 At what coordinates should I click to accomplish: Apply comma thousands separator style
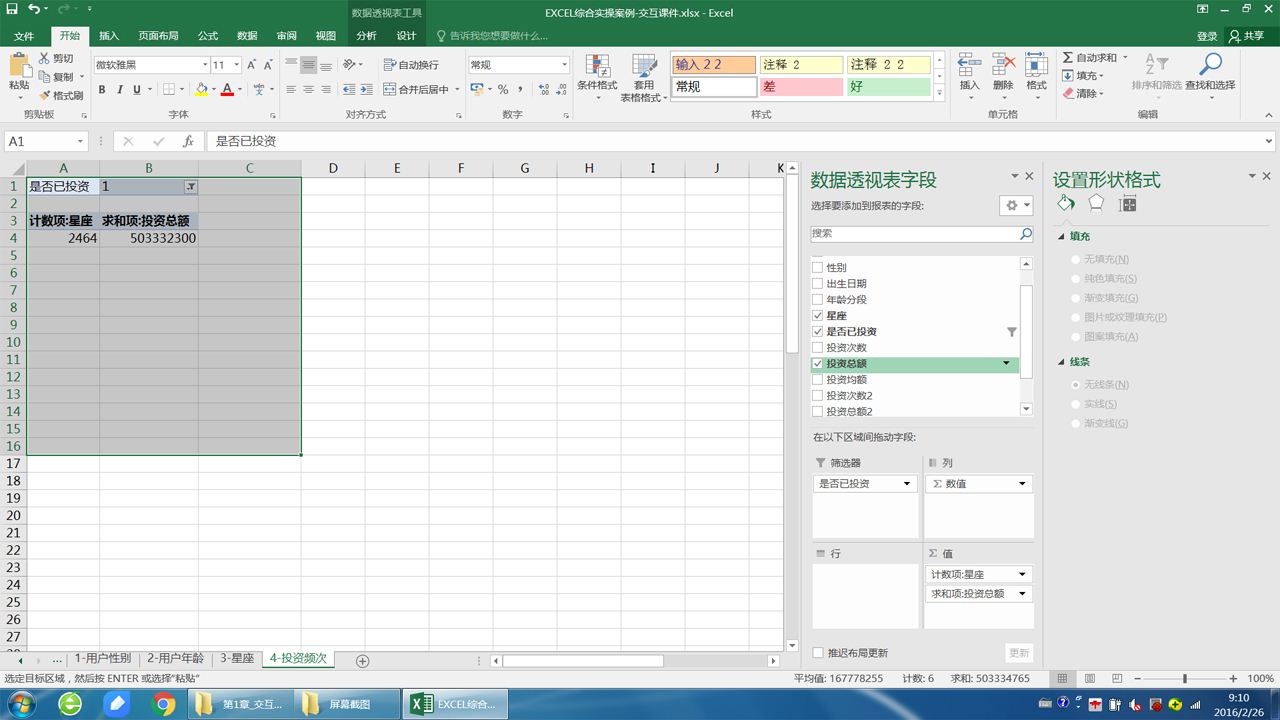tap(520, 90)
